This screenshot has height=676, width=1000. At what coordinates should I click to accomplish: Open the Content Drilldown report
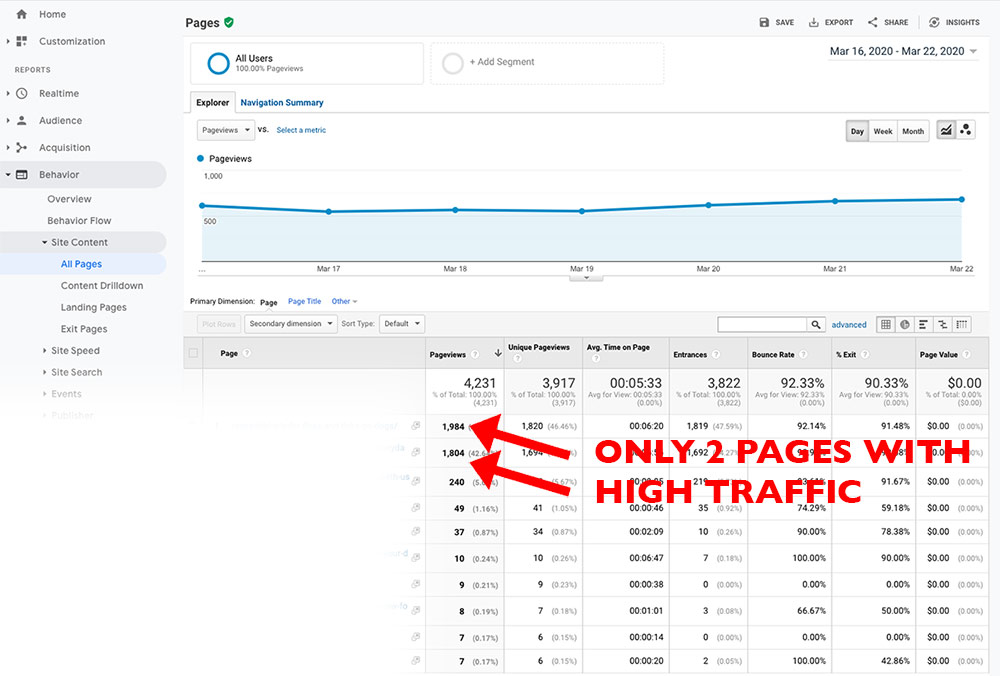(102, 286)
